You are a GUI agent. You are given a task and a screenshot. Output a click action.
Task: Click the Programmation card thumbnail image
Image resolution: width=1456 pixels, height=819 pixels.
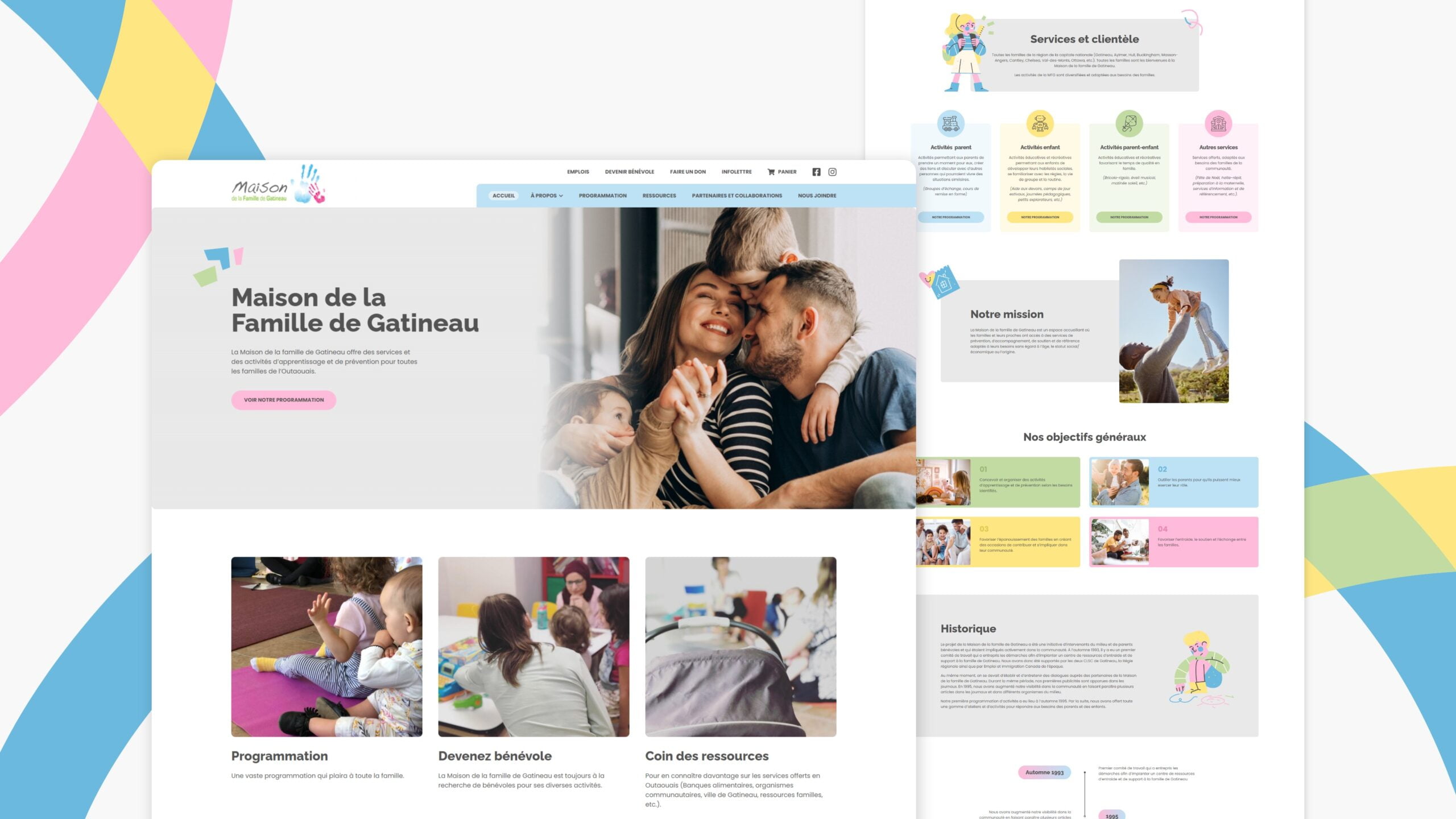pos(326,647)
